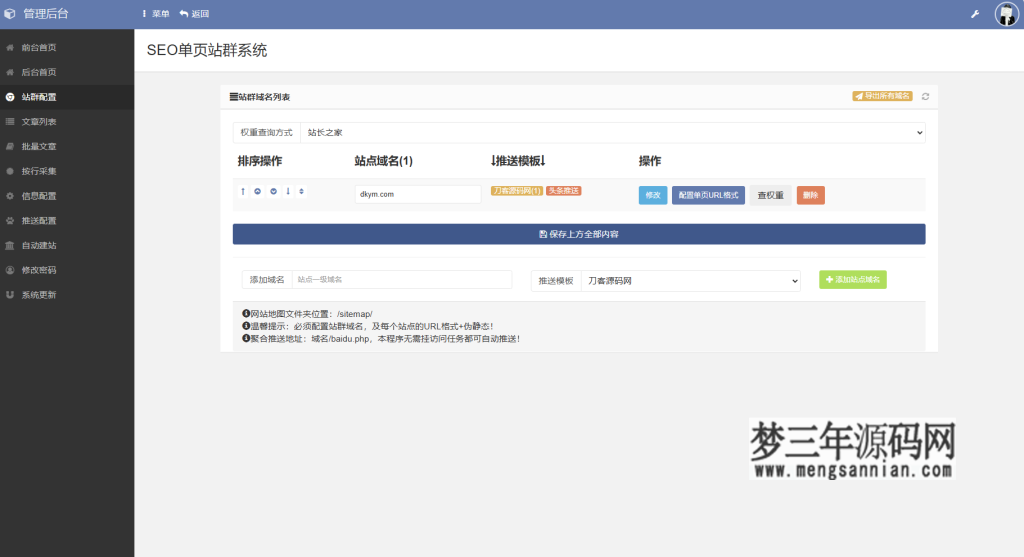1024x557 pixels.
Task: Open 文章列表 from sidebar
Action: pos(67,122)
